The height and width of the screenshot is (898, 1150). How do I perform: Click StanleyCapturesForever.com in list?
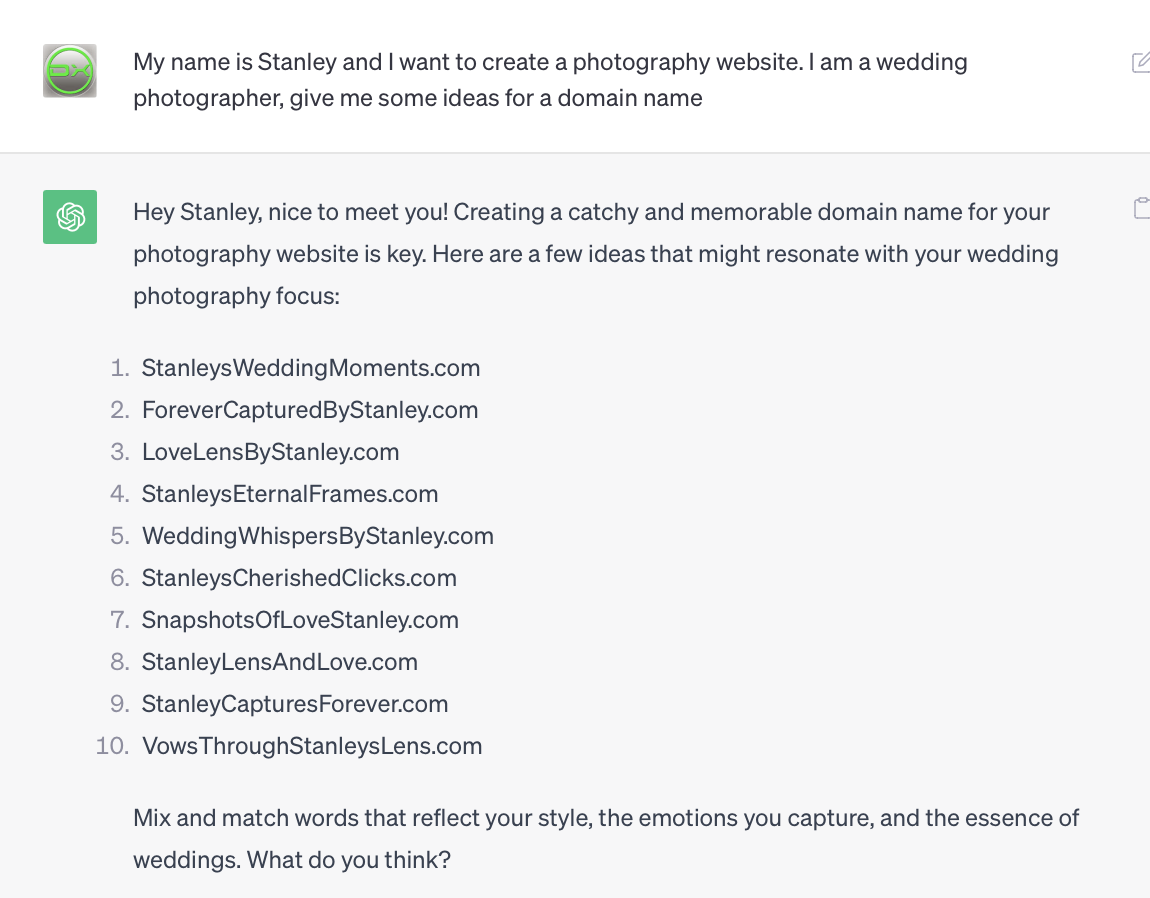(x=295, y=704)
